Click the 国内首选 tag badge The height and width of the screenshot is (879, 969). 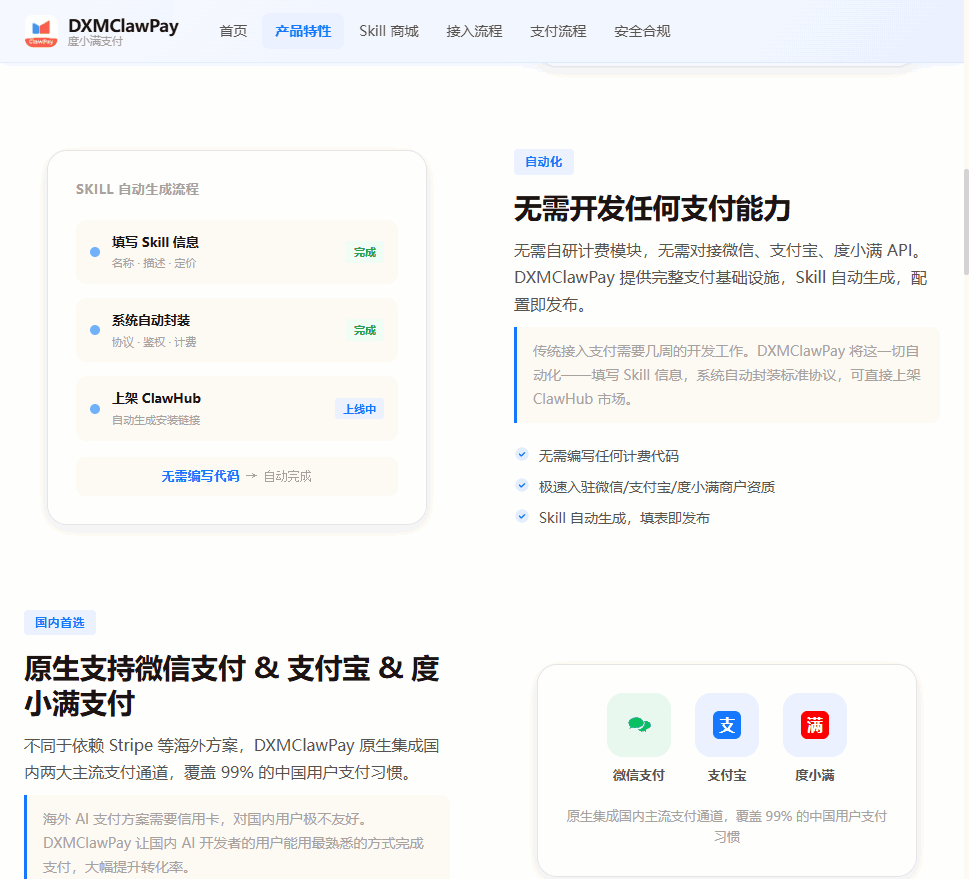pos(59,622)
